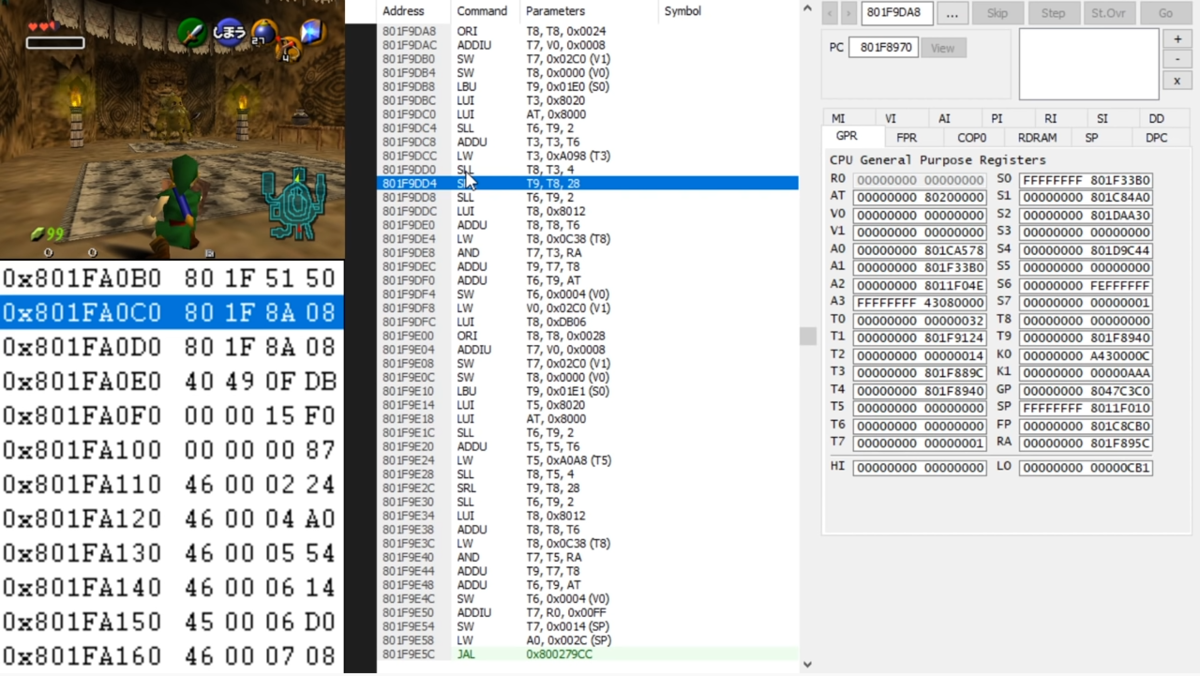Viewport: 1200px width, 676px height.
Task: Open the '...' address options button
Action: (x=952, y=13)
